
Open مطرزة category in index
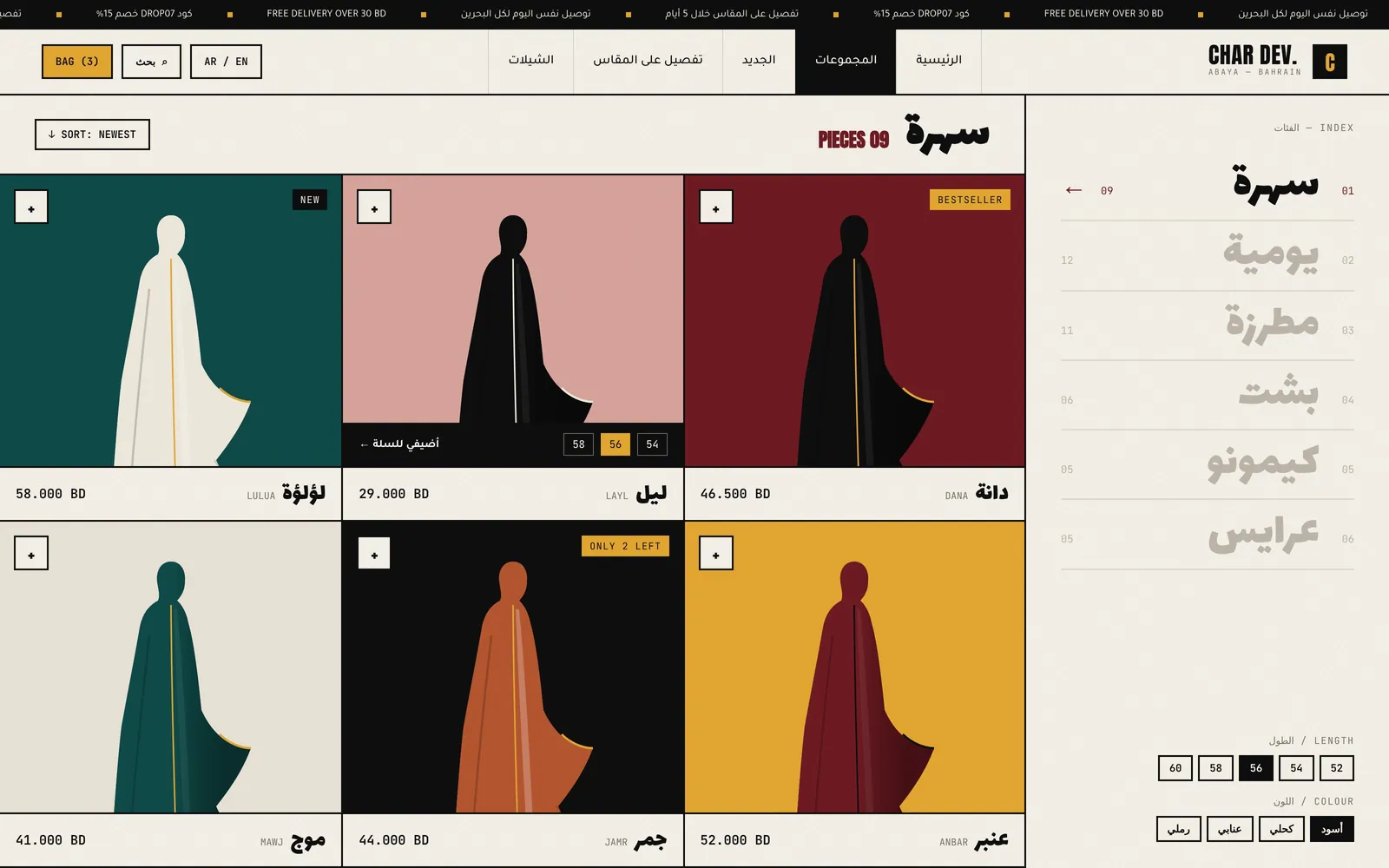1207,325
